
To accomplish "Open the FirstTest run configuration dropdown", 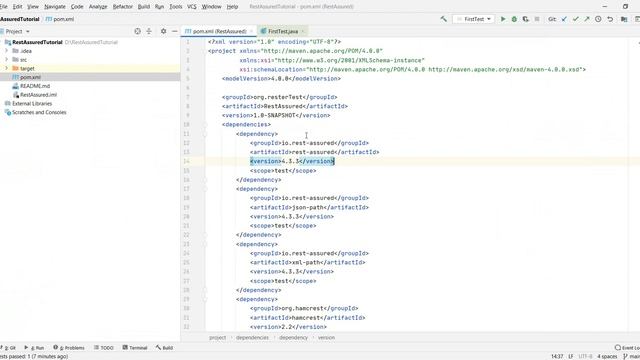I will (x=473, y=19).
